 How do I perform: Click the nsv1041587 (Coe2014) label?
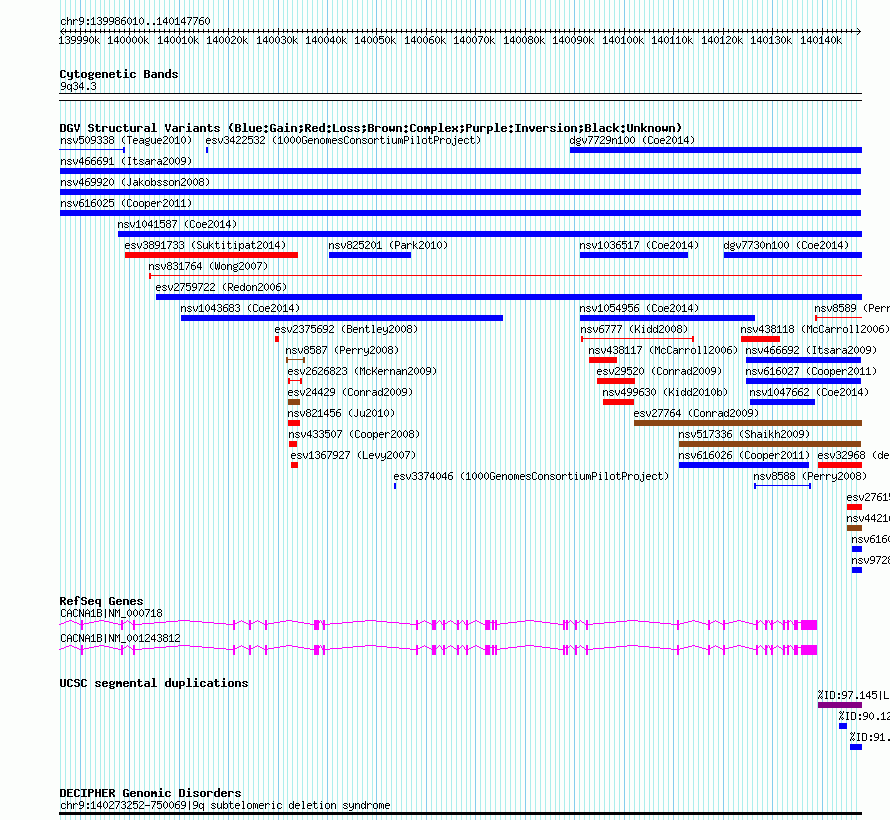(x=177, y=224)
